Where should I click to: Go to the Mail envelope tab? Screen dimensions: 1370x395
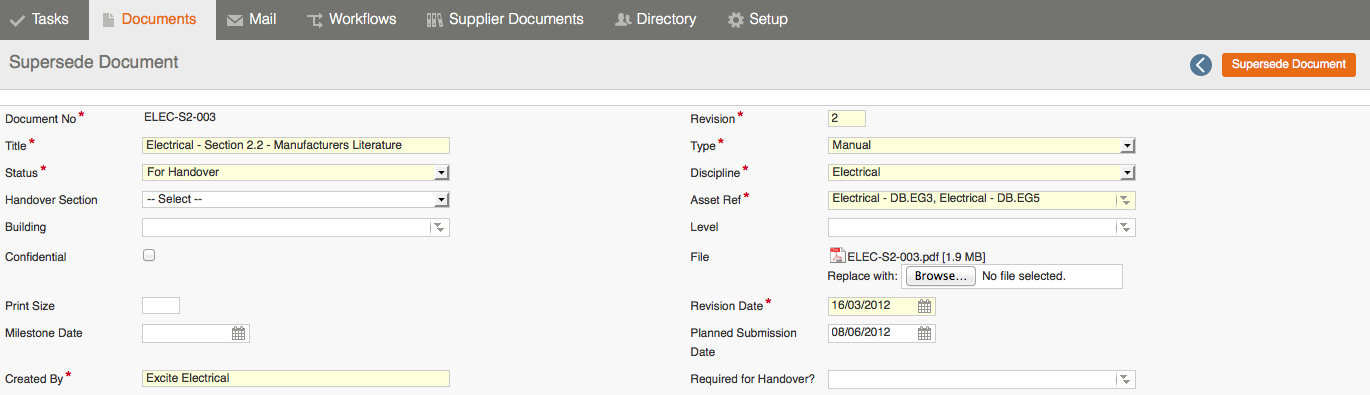click(251, 19)
